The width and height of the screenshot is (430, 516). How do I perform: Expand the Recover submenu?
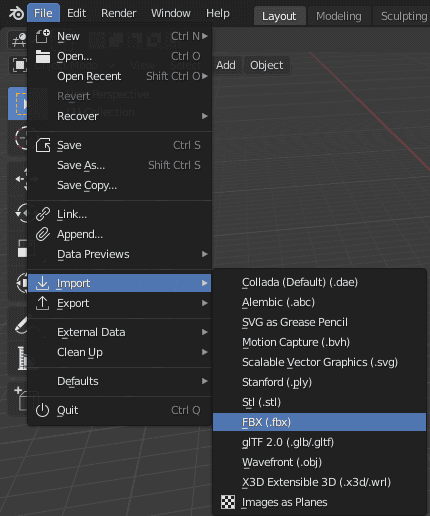tap(119, 116)
